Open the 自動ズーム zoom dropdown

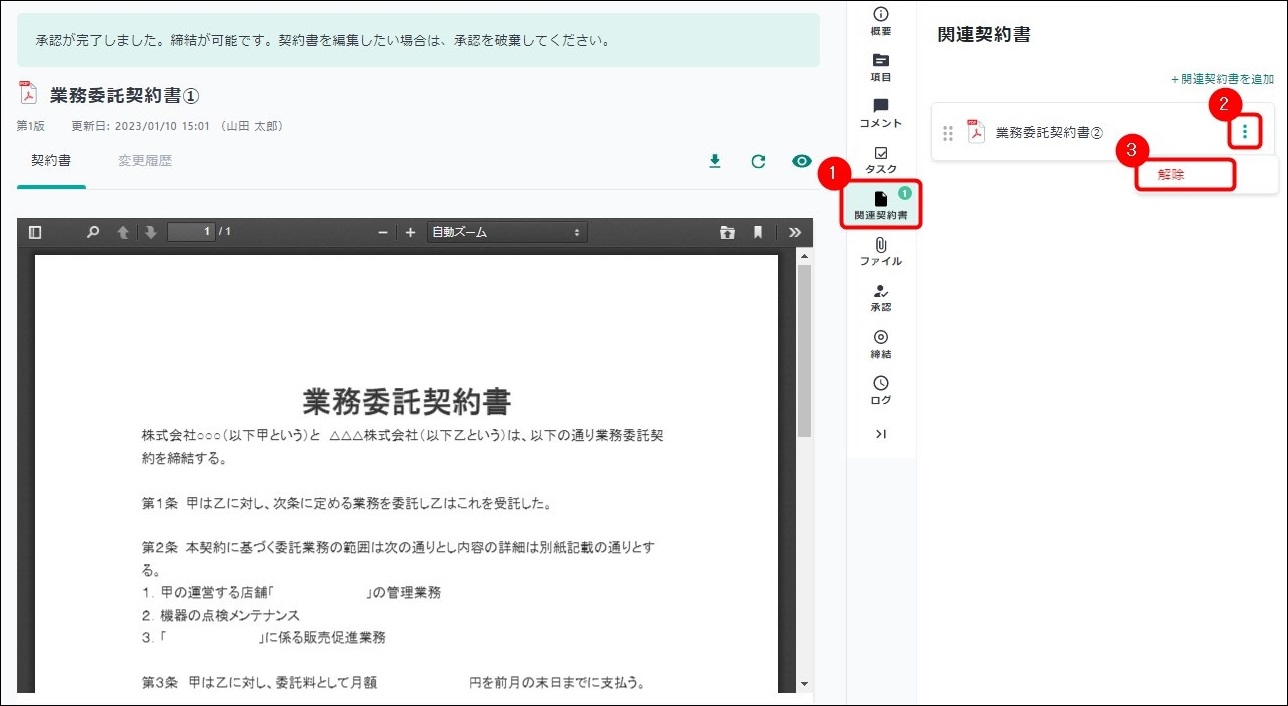[506, 232]
